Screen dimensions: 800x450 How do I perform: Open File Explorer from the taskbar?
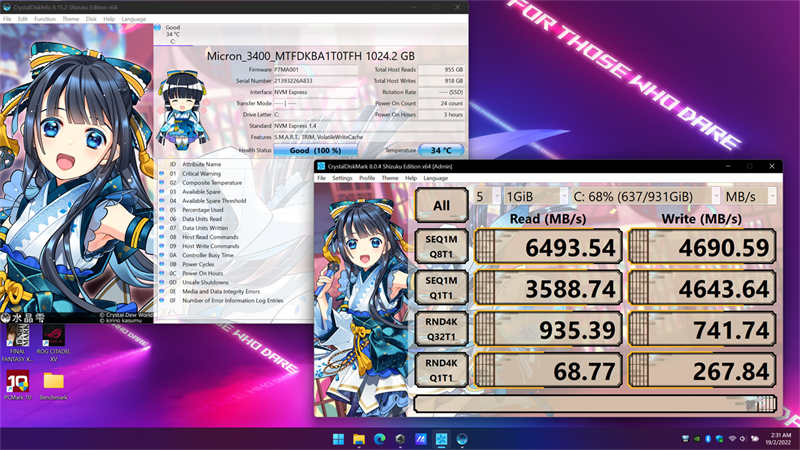(359, 439)
